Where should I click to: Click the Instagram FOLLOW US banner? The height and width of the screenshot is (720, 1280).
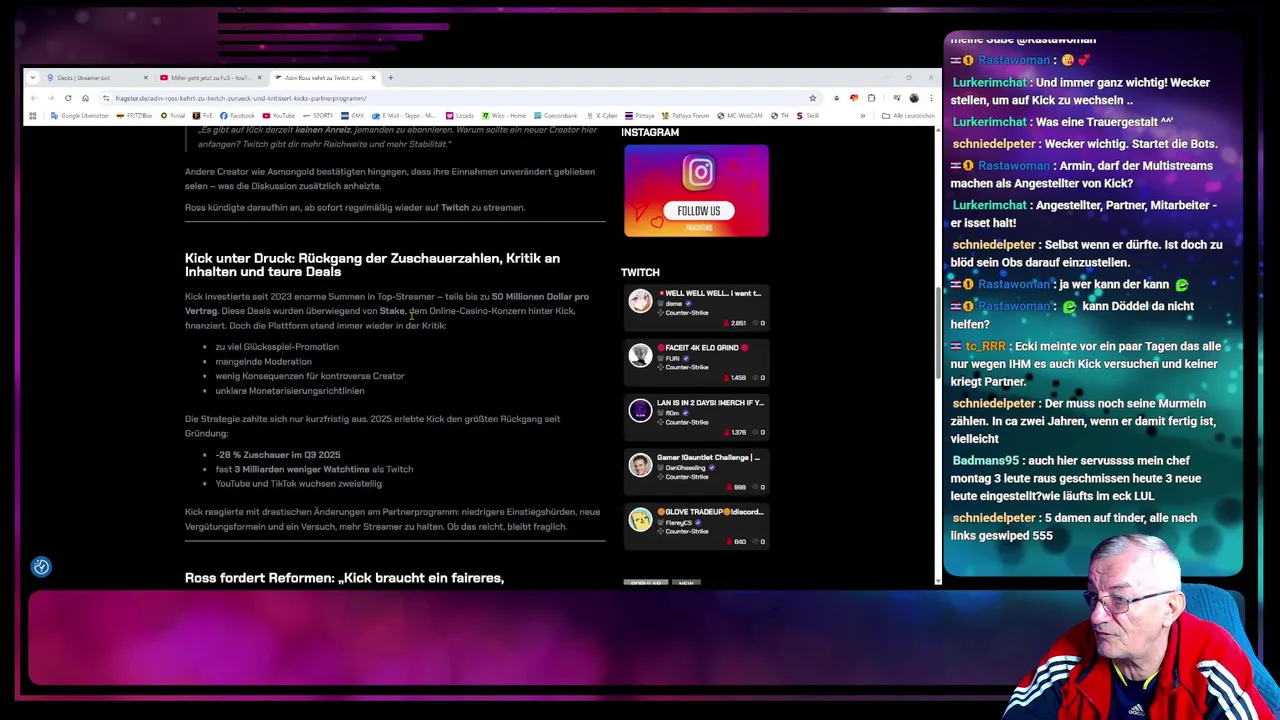[x=696, y=191]
